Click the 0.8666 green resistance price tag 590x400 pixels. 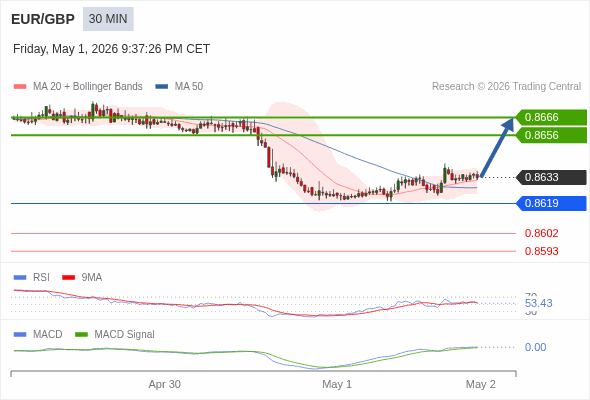coord(551,117)
